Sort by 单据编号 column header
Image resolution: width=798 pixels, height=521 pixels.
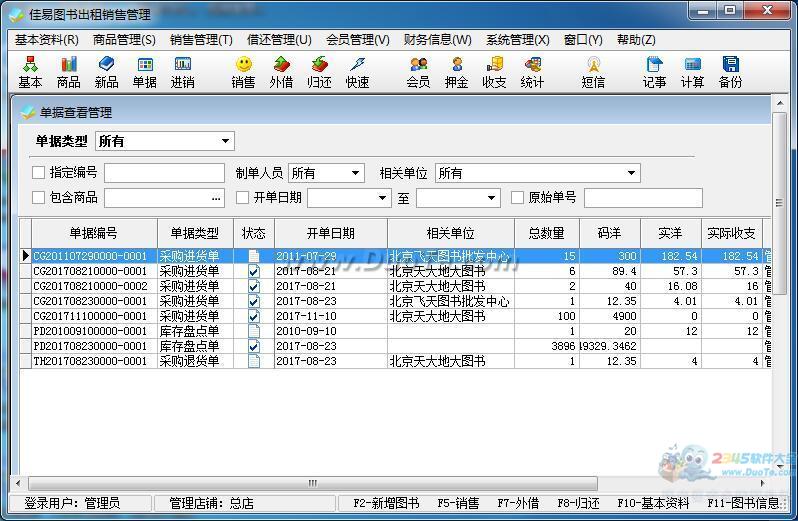[94, 233]
